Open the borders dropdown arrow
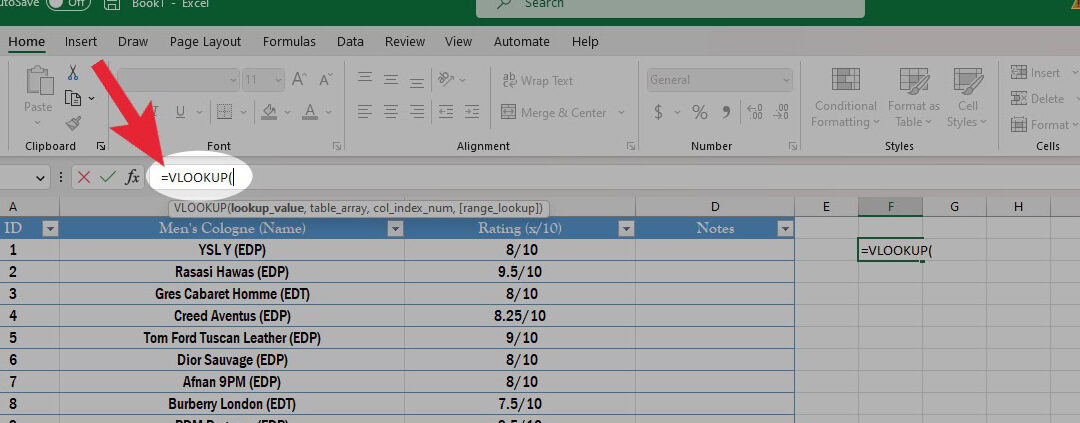The image size is (1080, 423). pyautogui.click(x=242, y=112)
